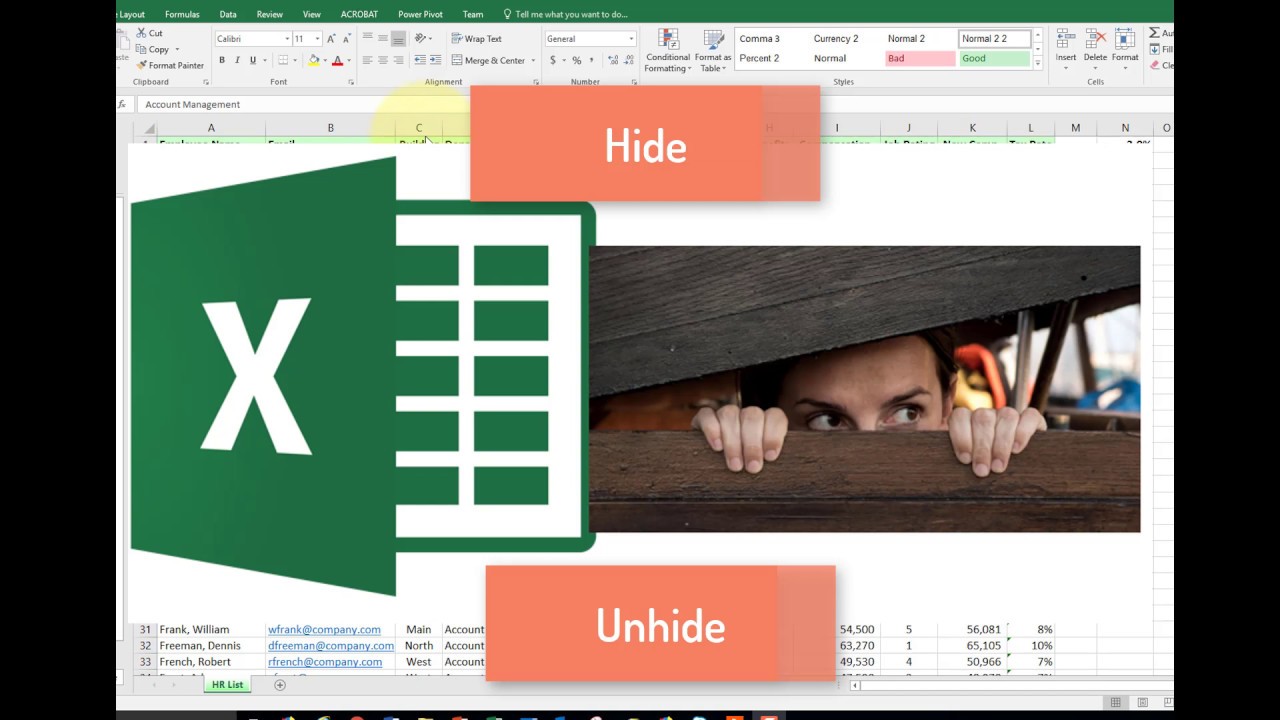The image size is (1280, 720).
Task: Apply the red font color A
Action: [337, 60]
